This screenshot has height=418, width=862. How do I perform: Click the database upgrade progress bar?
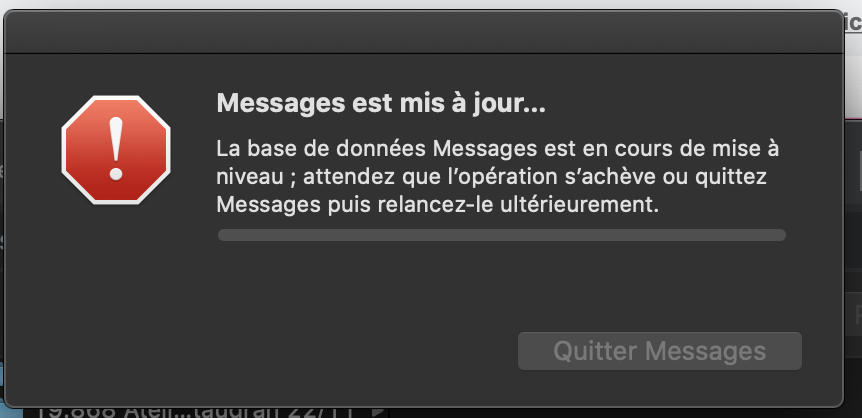(x=501, y=235)
